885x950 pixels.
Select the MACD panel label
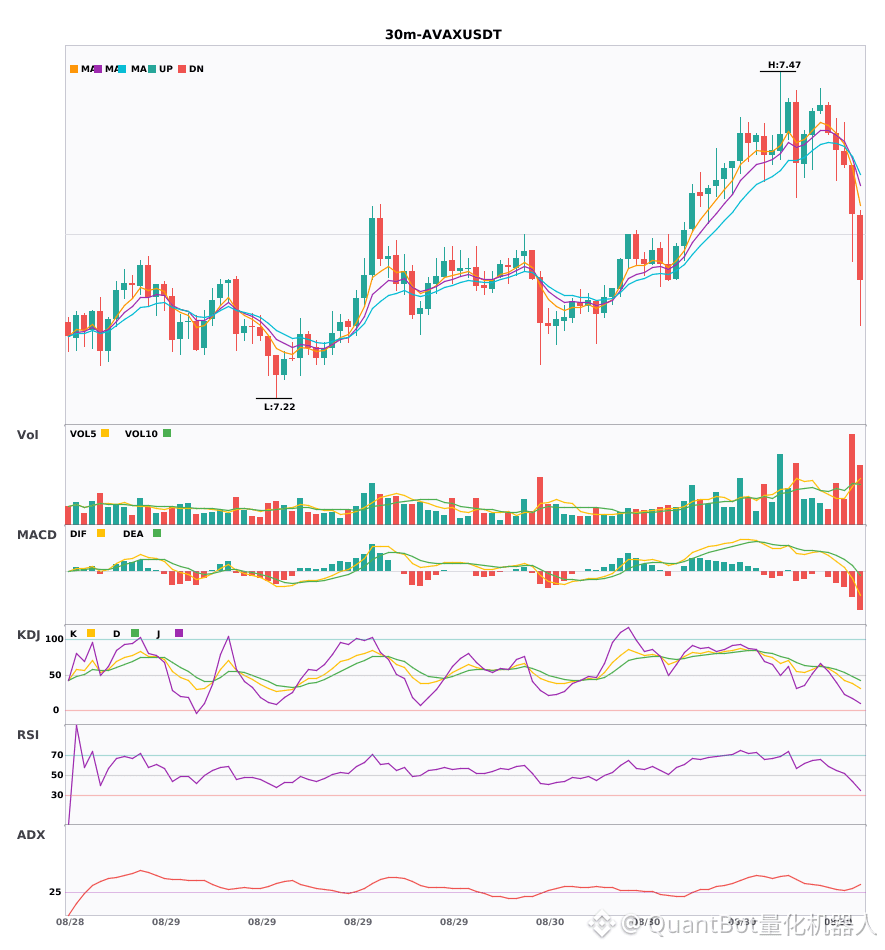[x=36, y=534]
